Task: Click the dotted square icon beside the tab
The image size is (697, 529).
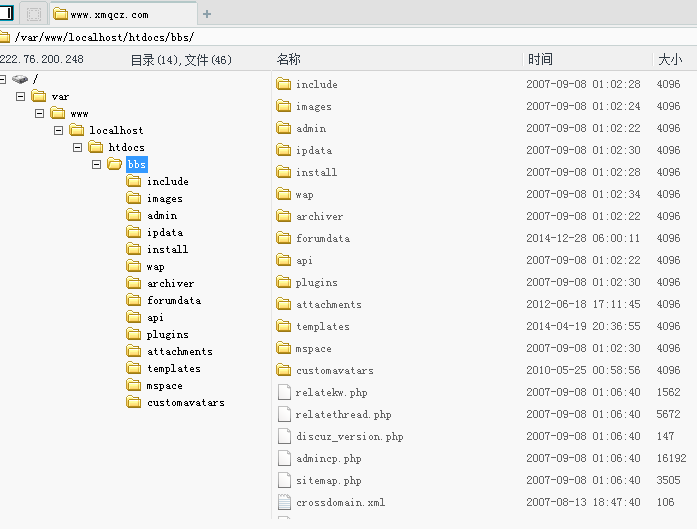Action: (x=34, y=14)
